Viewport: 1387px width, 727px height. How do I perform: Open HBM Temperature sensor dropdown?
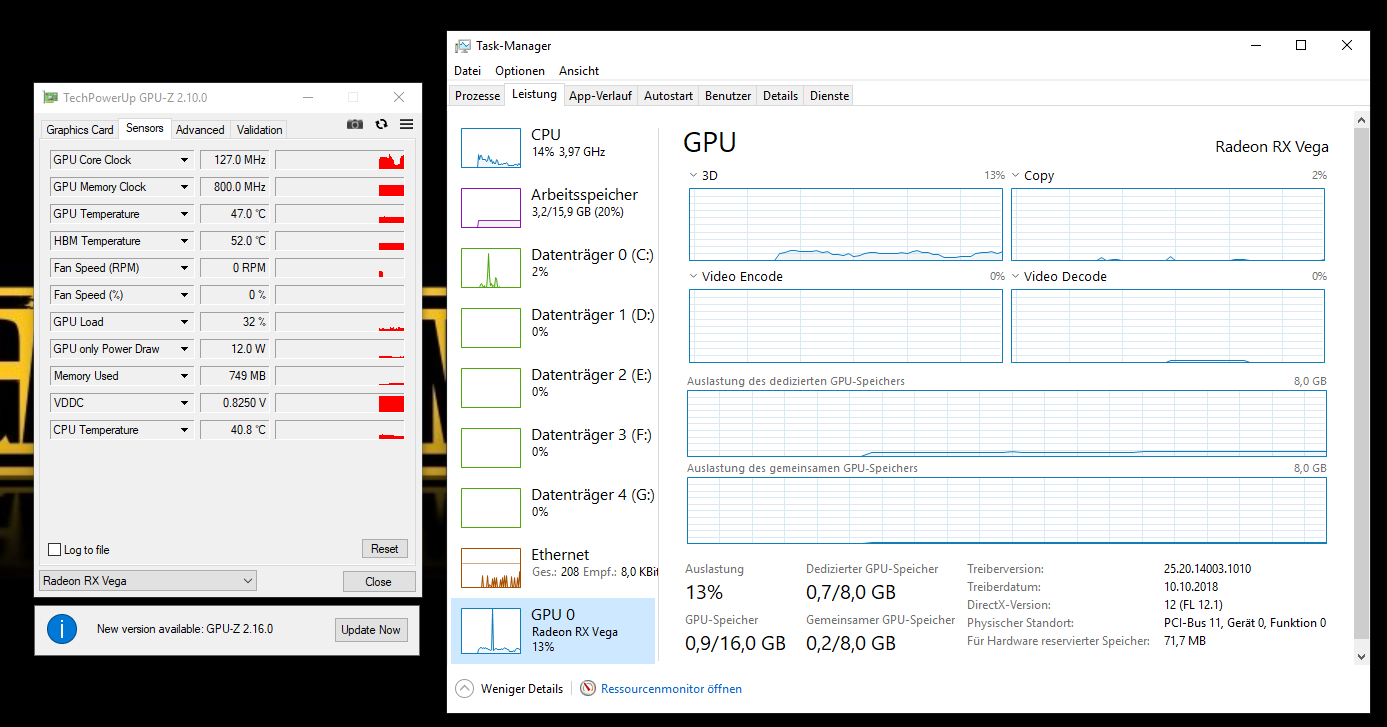tap(184, 241)
